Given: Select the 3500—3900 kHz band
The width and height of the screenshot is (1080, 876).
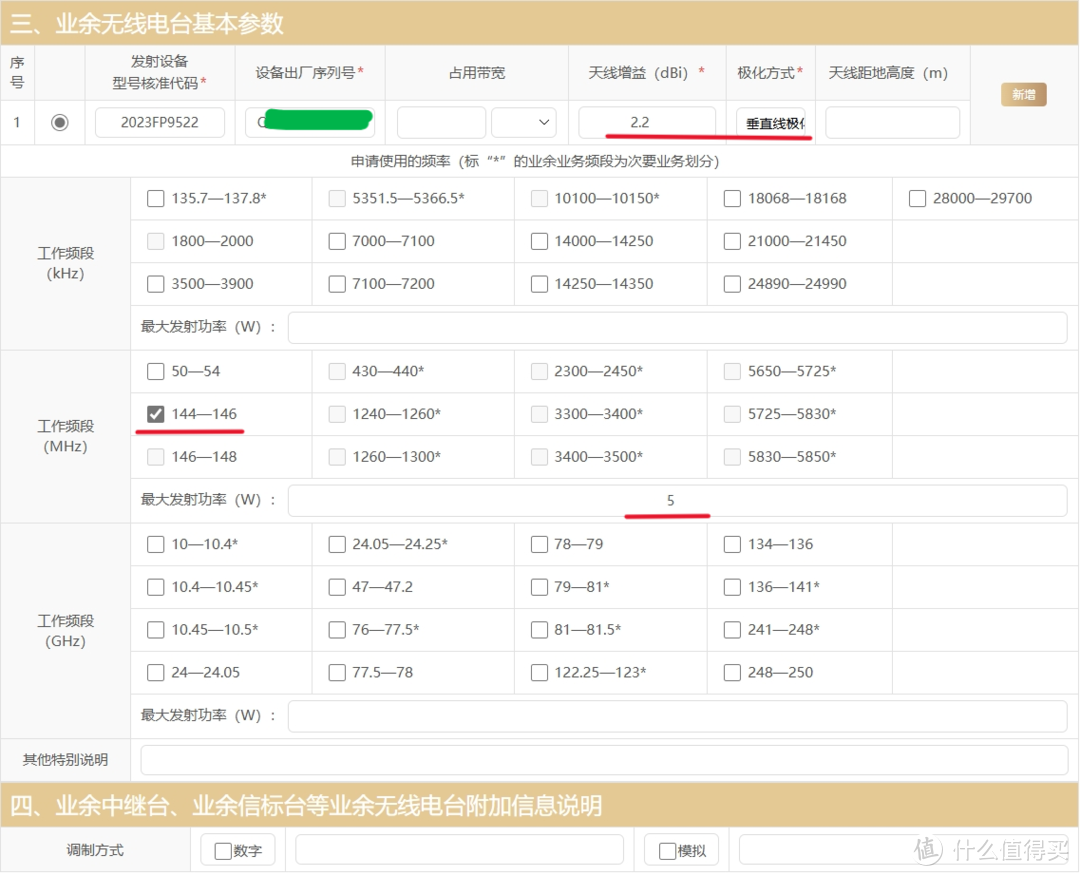Looking at the screenshot, I should pyautogui.click(x=156, y=284).
